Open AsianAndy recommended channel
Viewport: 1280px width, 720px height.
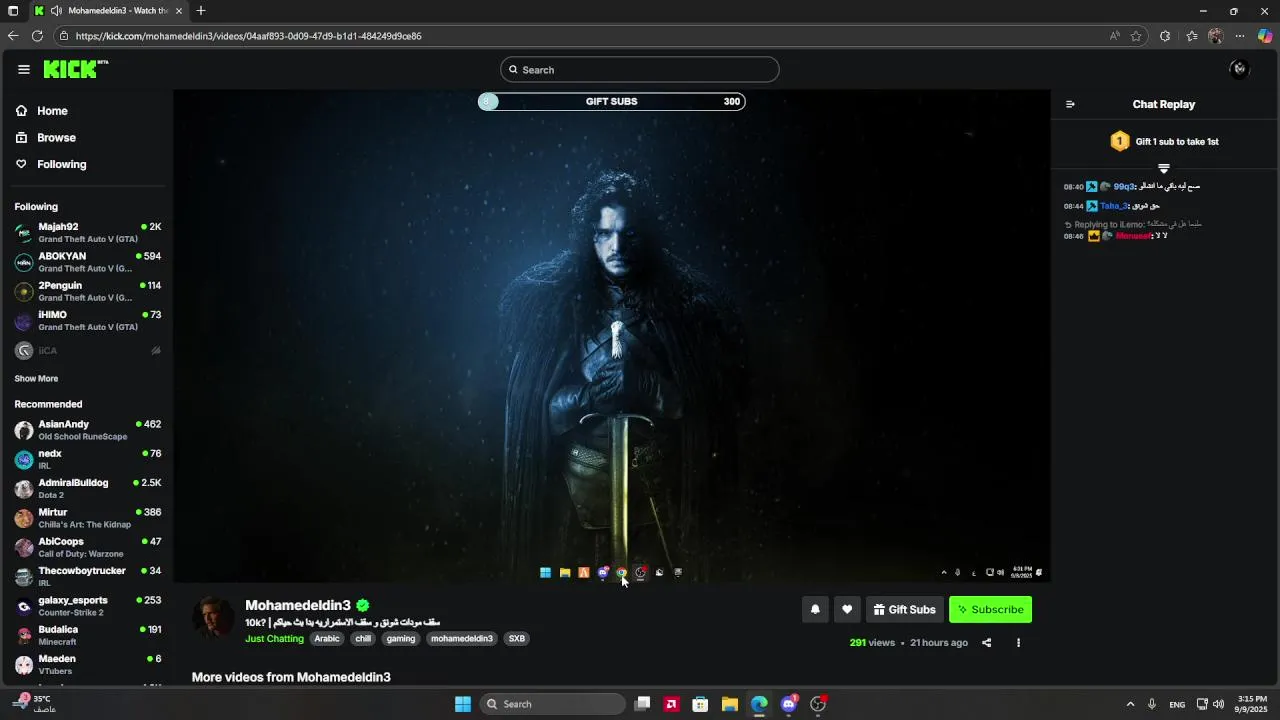[x=88, y=430]
